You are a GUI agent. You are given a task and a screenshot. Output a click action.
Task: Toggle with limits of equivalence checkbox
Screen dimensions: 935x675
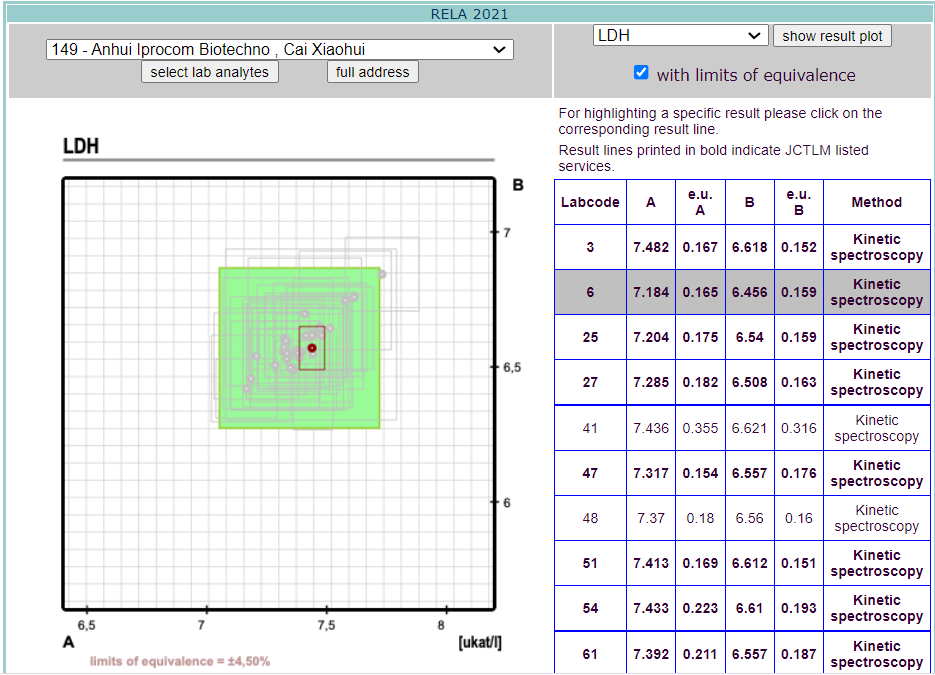click(x=641, y=73)
